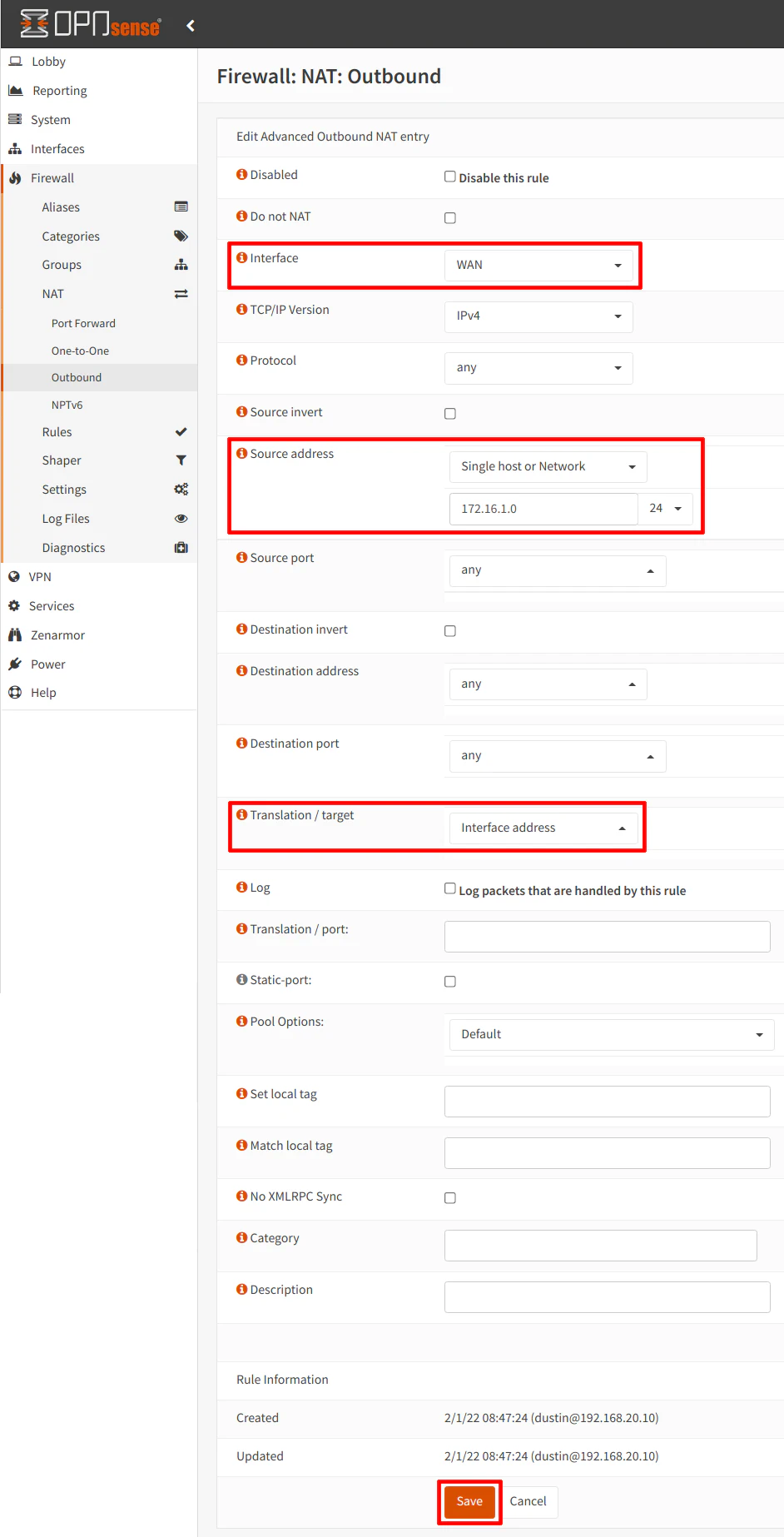Click the Reporting chart icon
The image size is (784, 1537).
(x=16, y=90)
